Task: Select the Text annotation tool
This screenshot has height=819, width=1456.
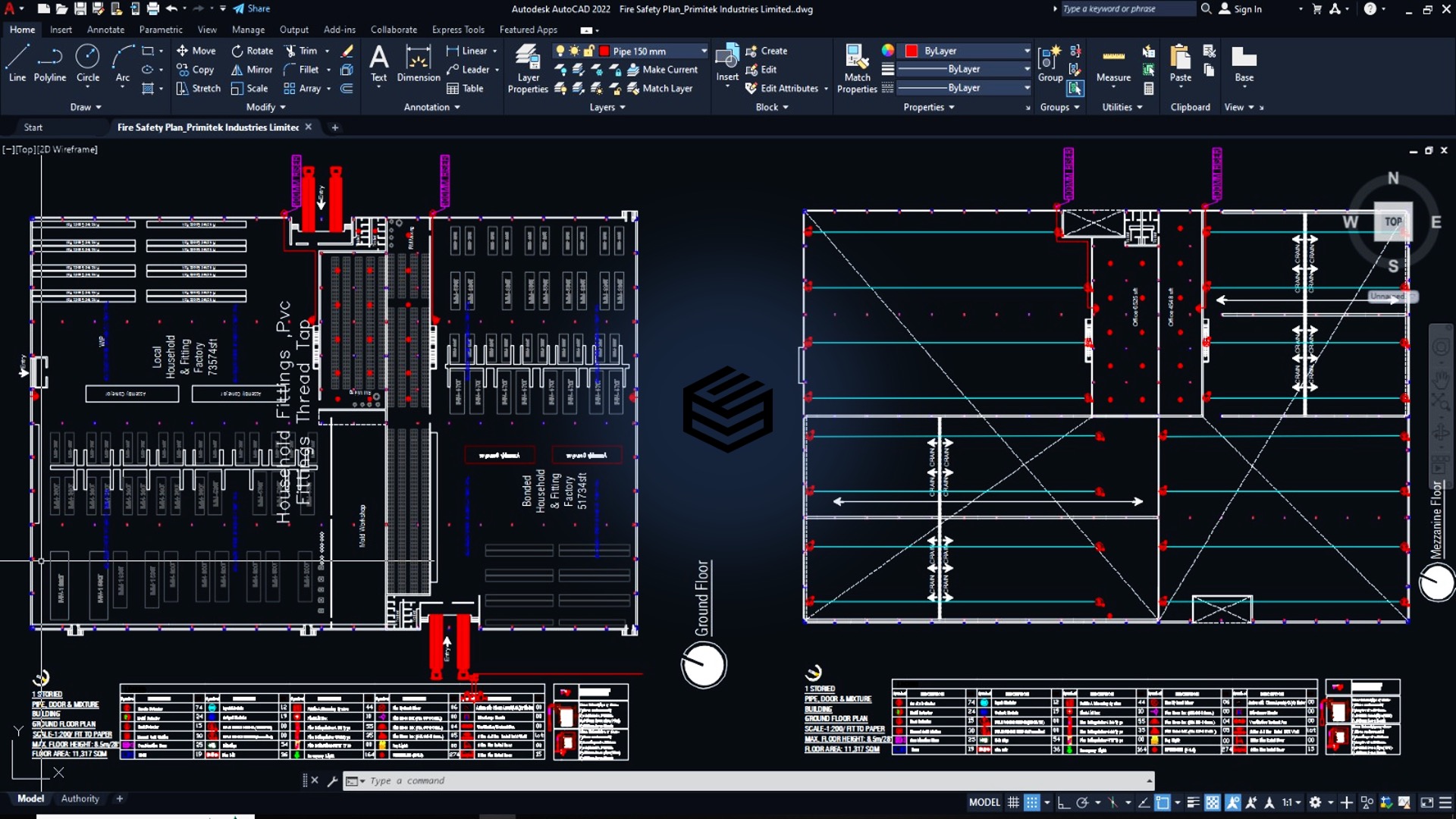Action: pyautogui.click(x=378, y=64)
